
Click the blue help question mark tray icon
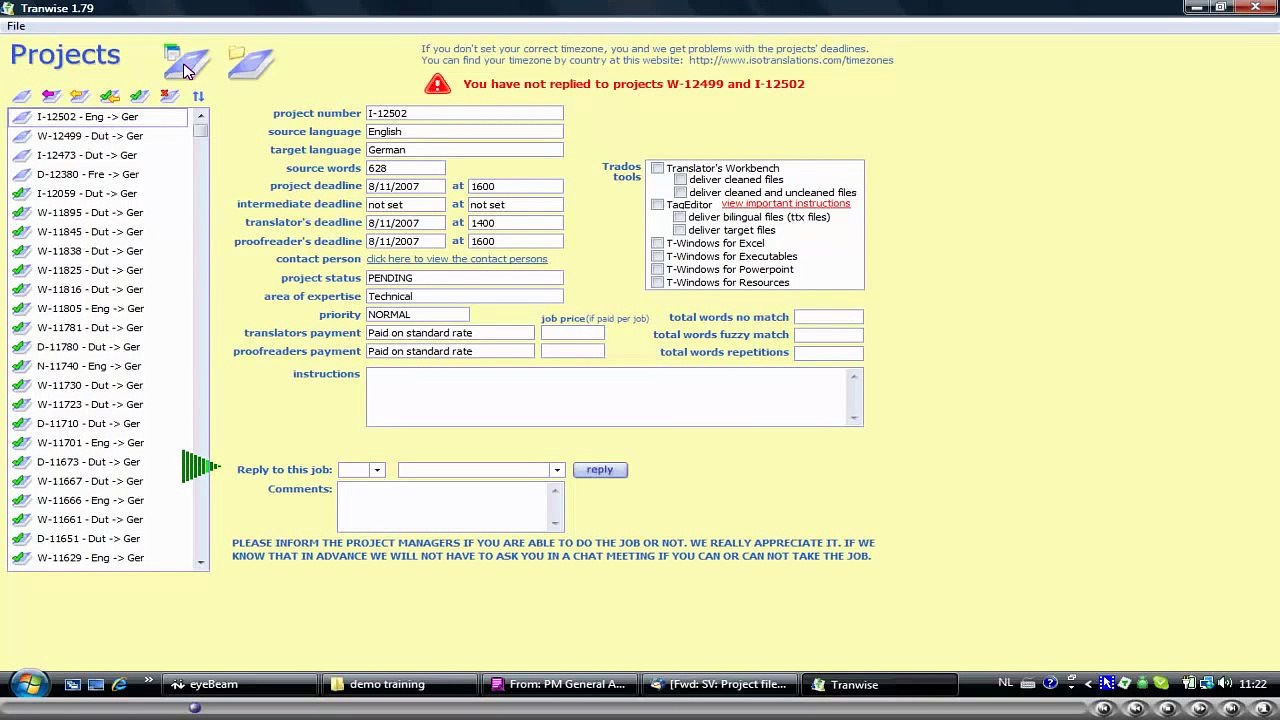(1050, 684)
